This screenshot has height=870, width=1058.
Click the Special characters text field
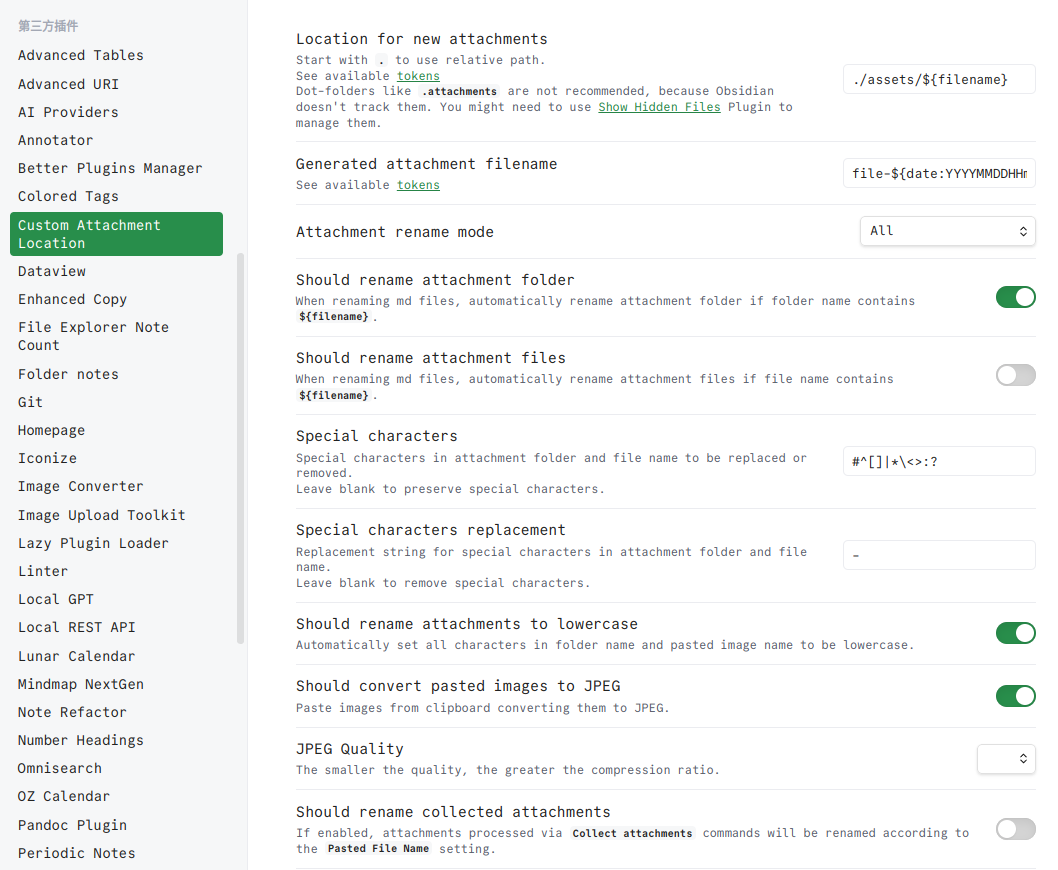(x=939, y=461)
